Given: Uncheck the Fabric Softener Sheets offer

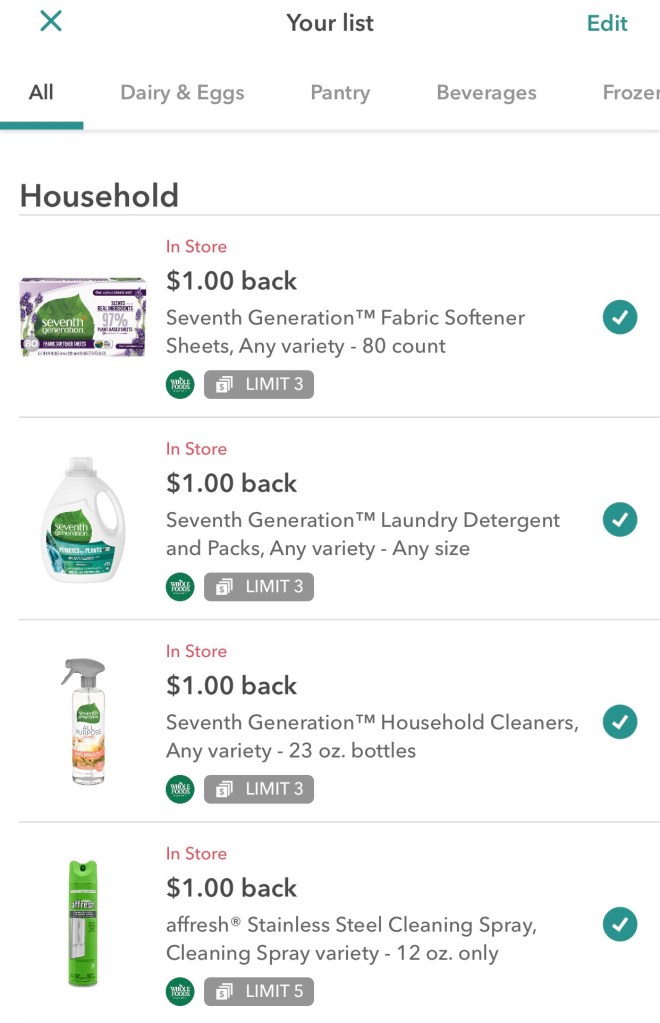Looking at the screenshot, I should tap(620, 318).
